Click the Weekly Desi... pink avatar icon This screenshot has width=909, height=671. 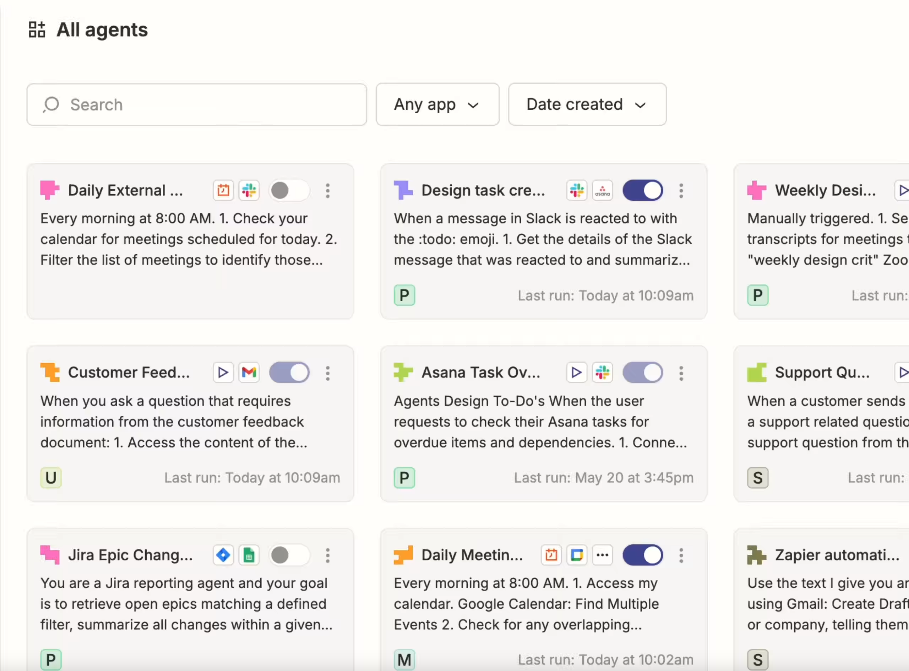(757, 190)
